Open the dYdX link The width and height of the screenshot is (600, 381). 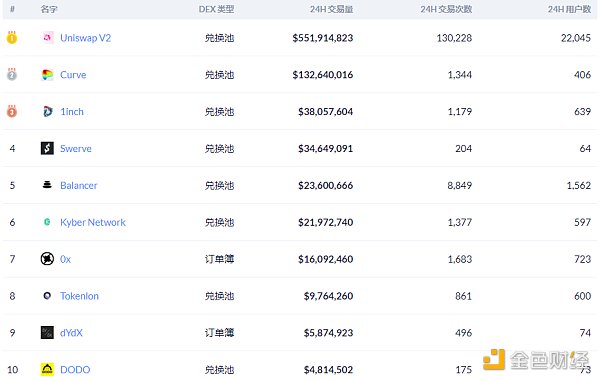coord(71,333)
